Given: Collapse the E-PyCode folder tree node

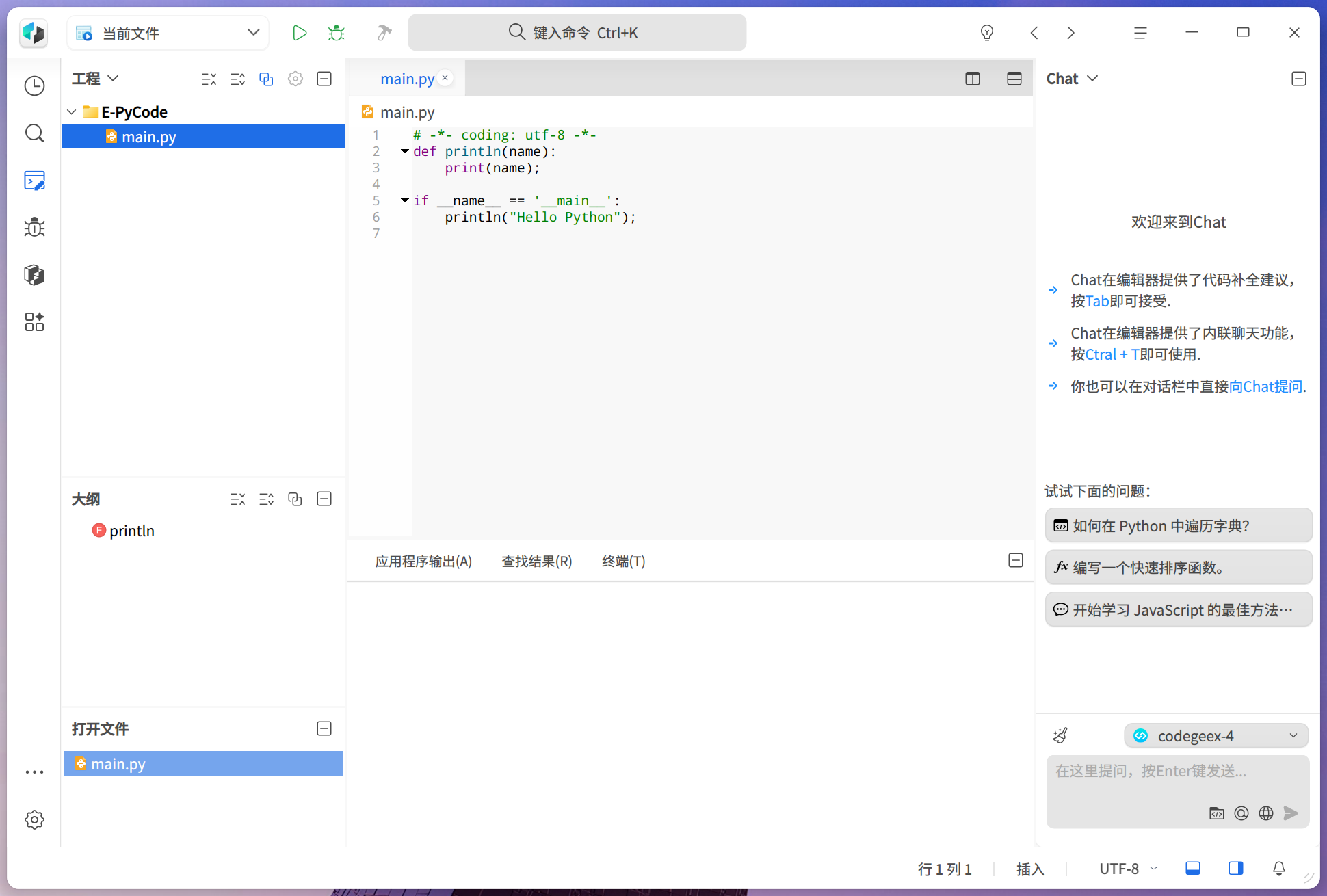Looking at the screenshot, I should 72,111.
